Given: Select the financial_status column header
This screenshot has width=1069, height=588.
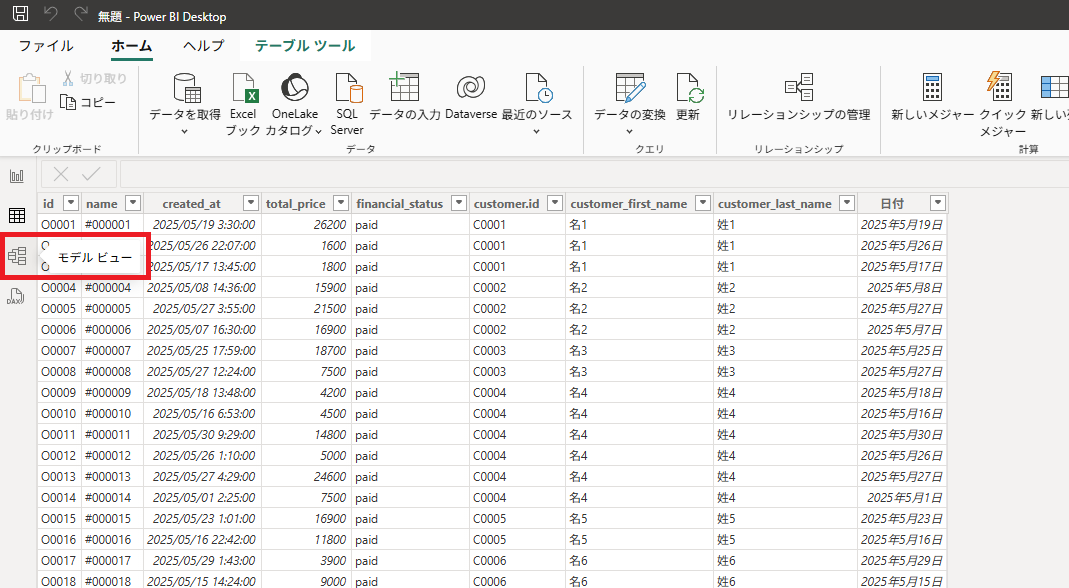Looking at the screenshot, I should (x=400, y=204).
